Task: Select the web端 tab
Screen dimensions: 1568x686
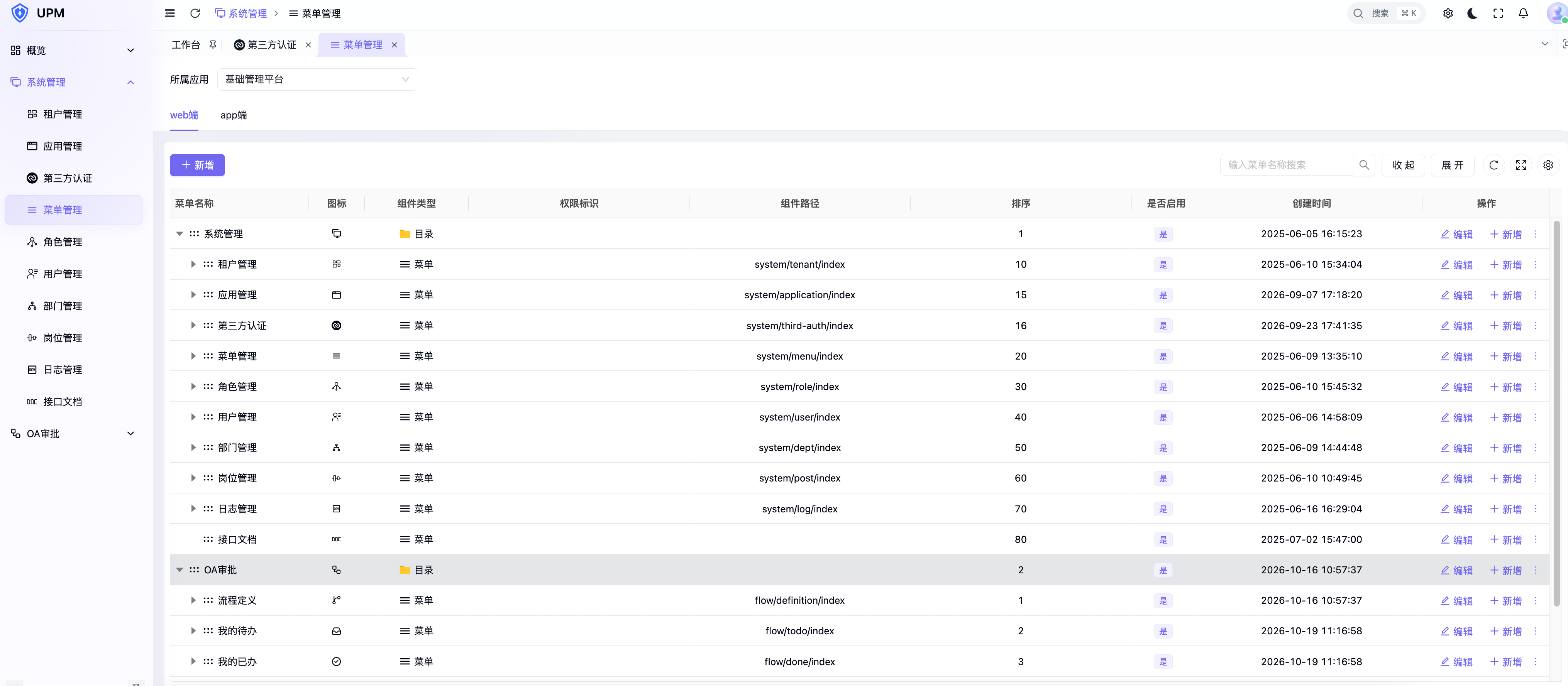Action: 184,115
